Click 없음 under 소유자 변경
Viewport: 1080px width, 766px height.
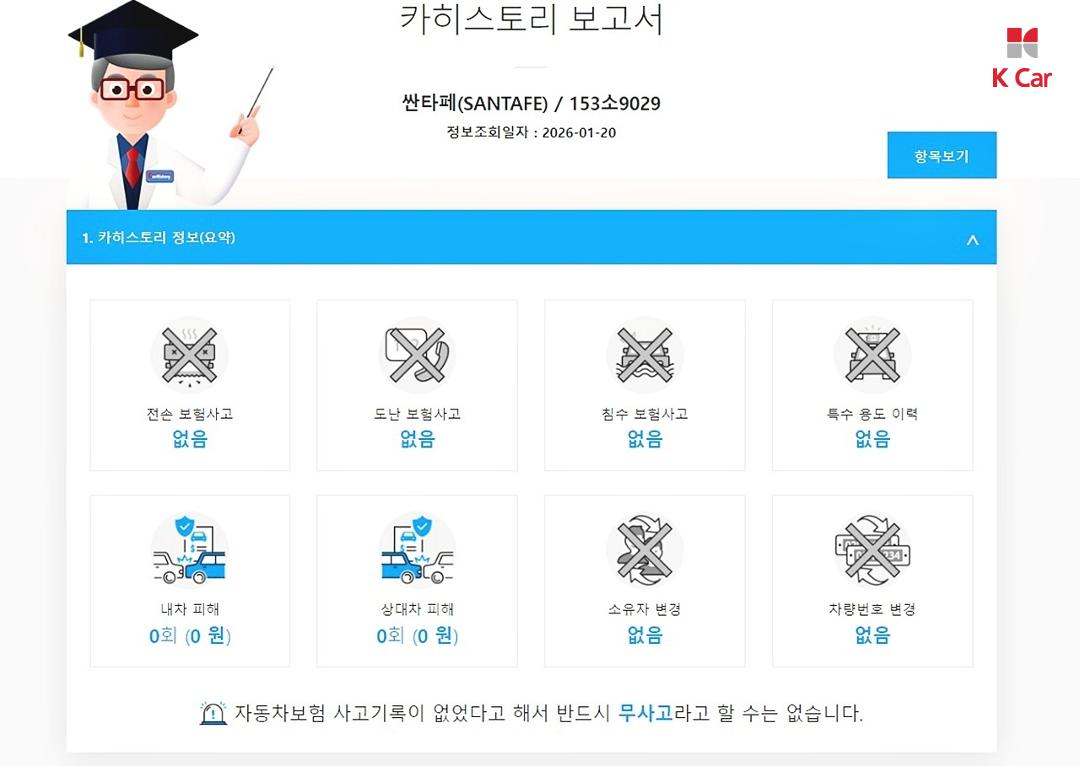pos(645,634)
